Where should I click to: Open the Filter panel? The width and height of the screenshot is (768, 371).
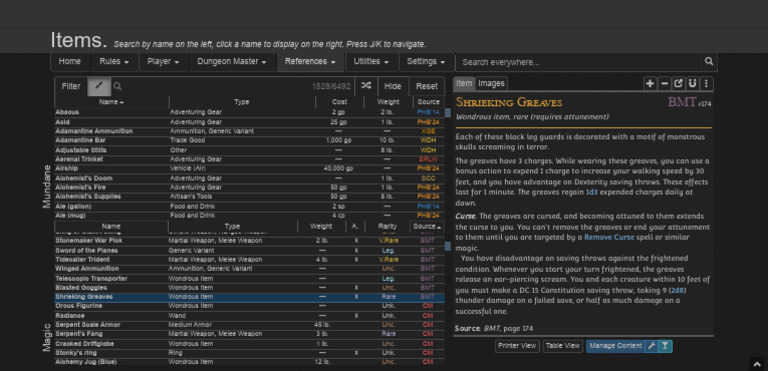click(x=71, y=86)
